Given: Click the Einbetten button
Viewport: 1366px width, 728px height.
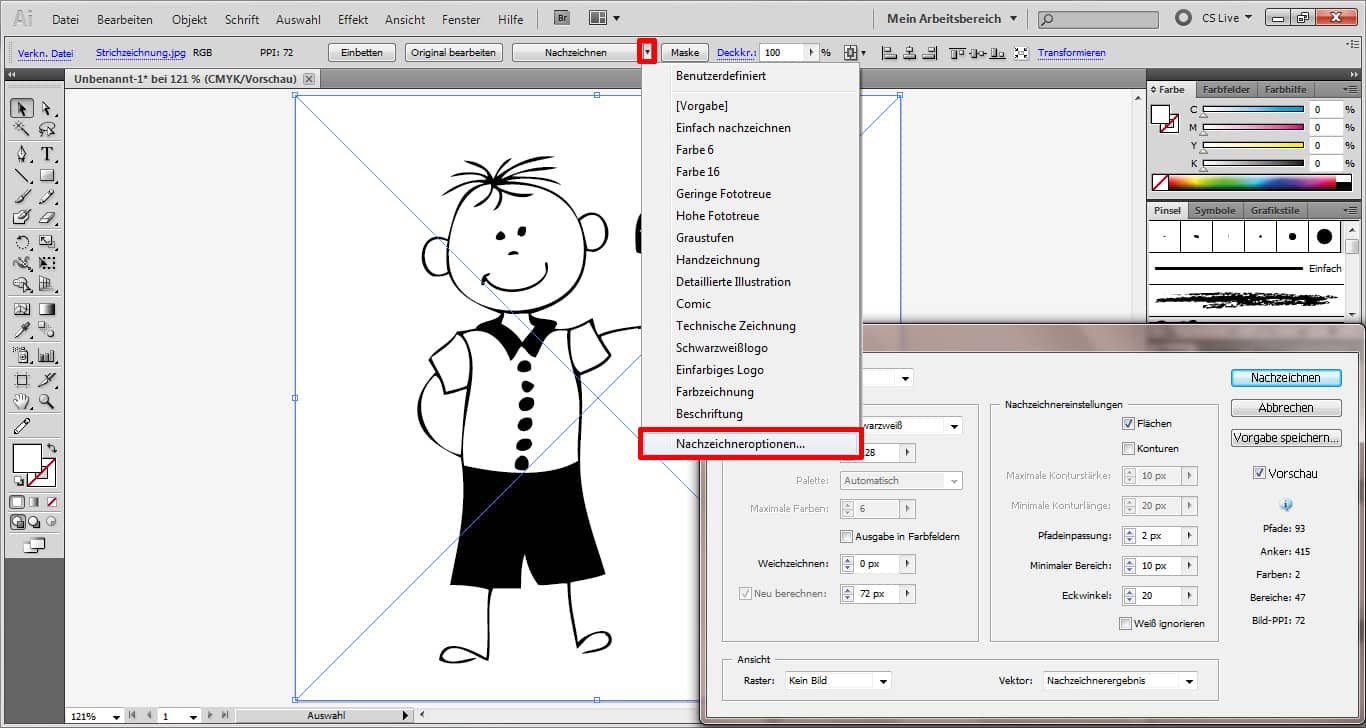Looking at the screenshot, I should coord(361,52).
